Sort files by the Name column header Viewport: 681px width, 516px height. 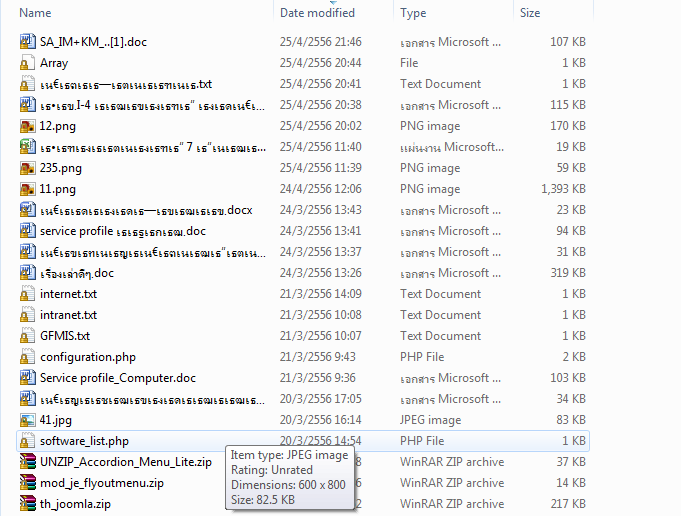tap(35, 13)
